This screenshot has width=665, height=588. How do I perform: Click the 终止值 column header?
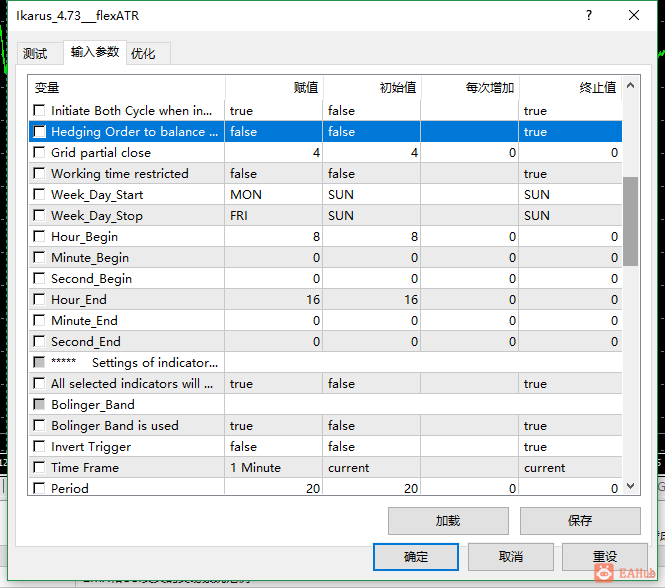point(570,88)
